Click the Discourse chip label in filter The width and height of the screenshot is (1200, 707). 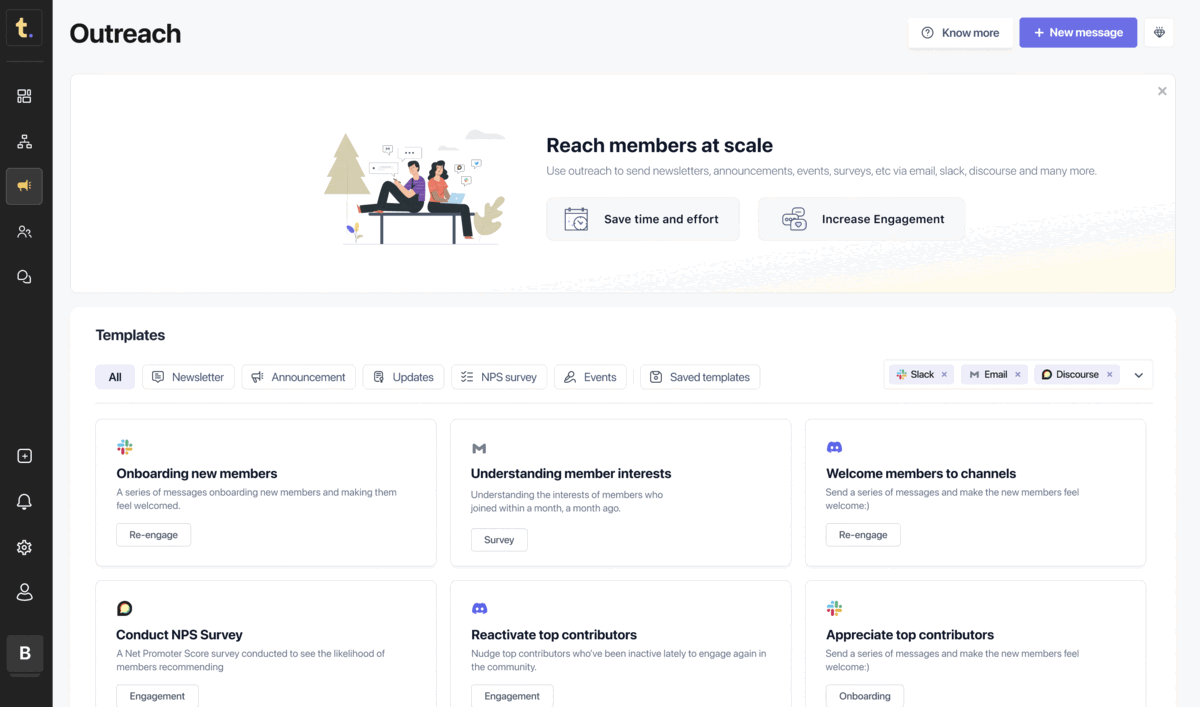click(1077, 375)
